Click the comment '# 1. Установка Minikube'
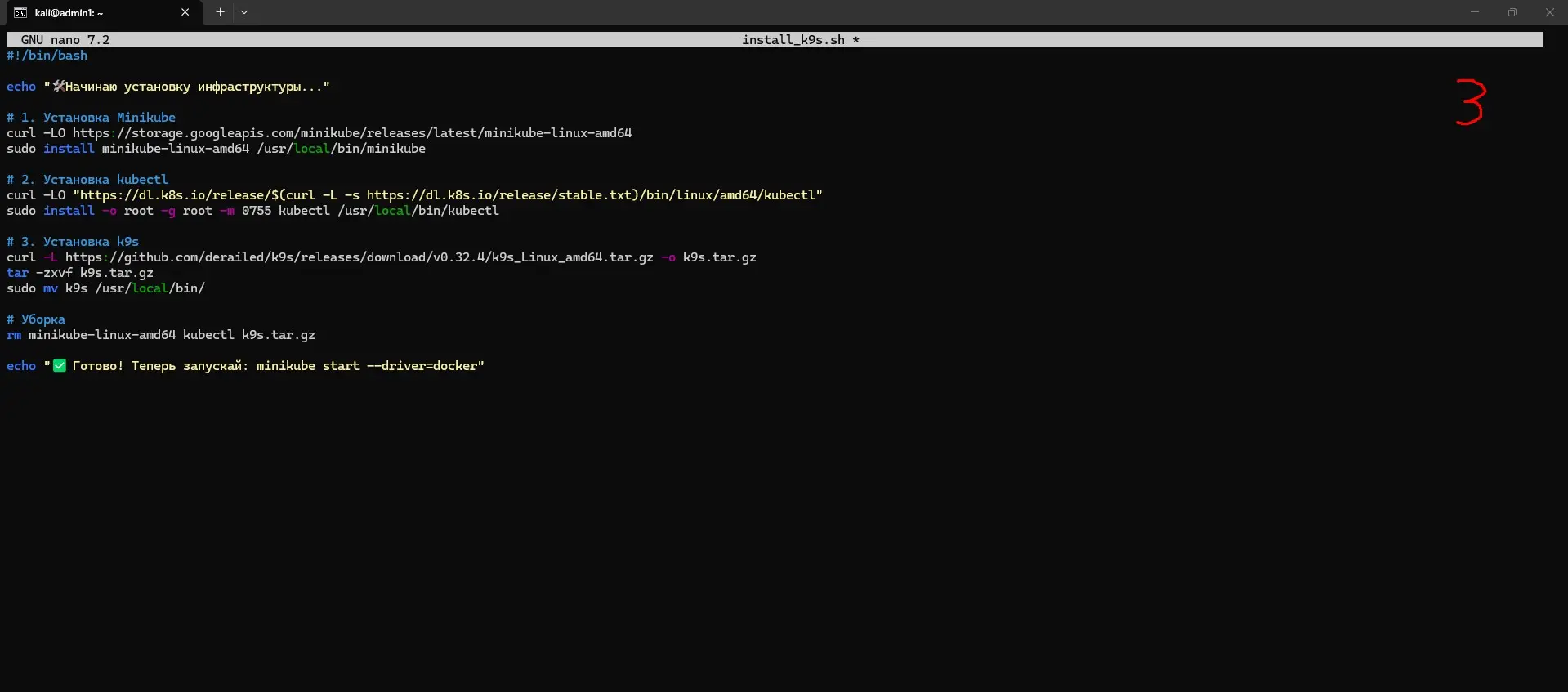This screenshot has width=1568, height=692. (91, 118)
